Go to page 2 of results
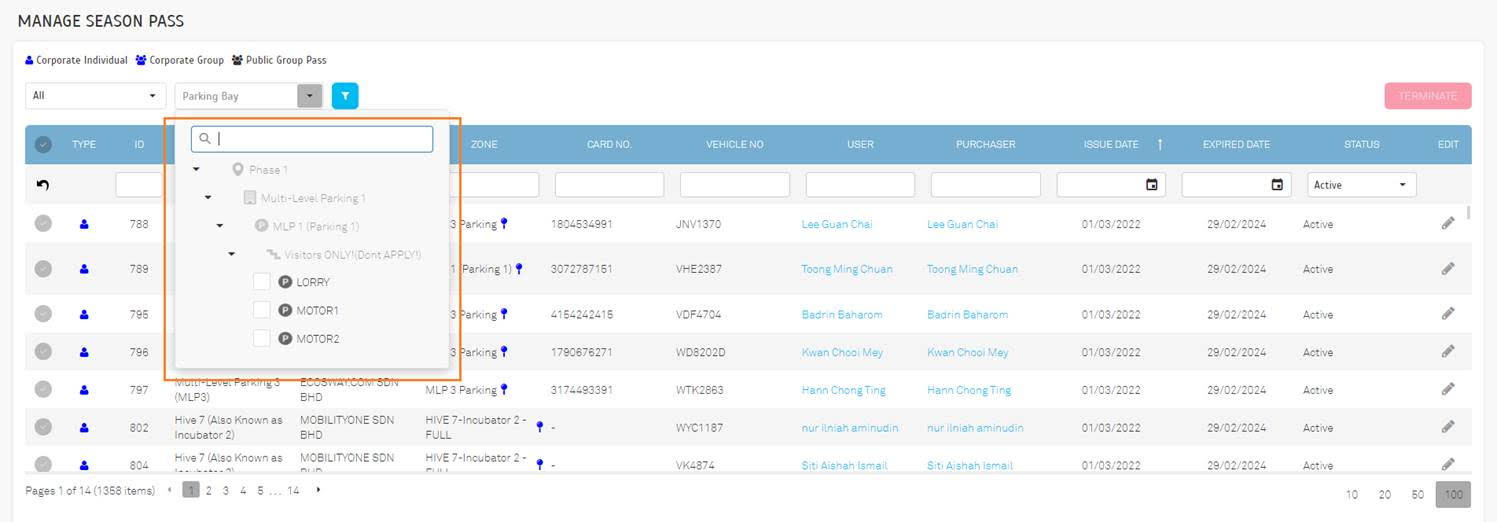Viewport: 1497px width, 522px height. [x=208, y=491]
